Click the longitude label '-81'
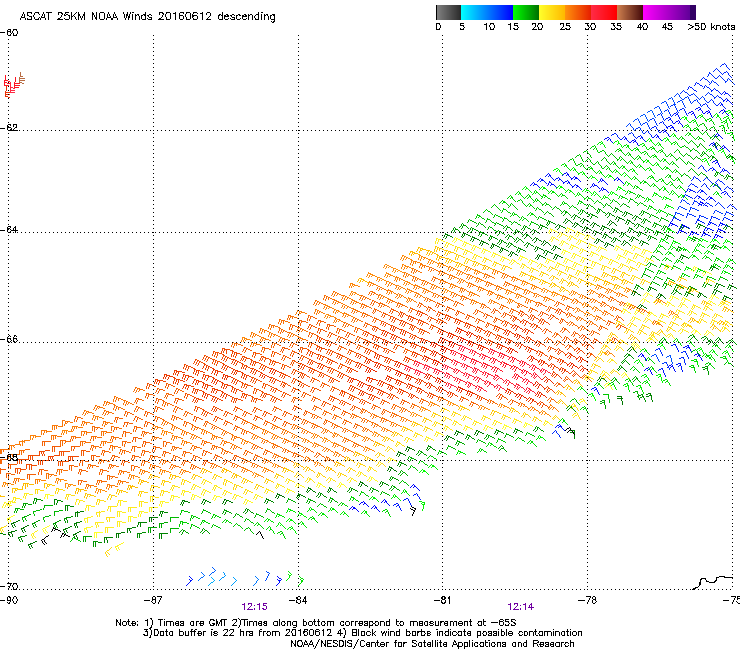The image size is (740, 650). (x=442, y=600)
